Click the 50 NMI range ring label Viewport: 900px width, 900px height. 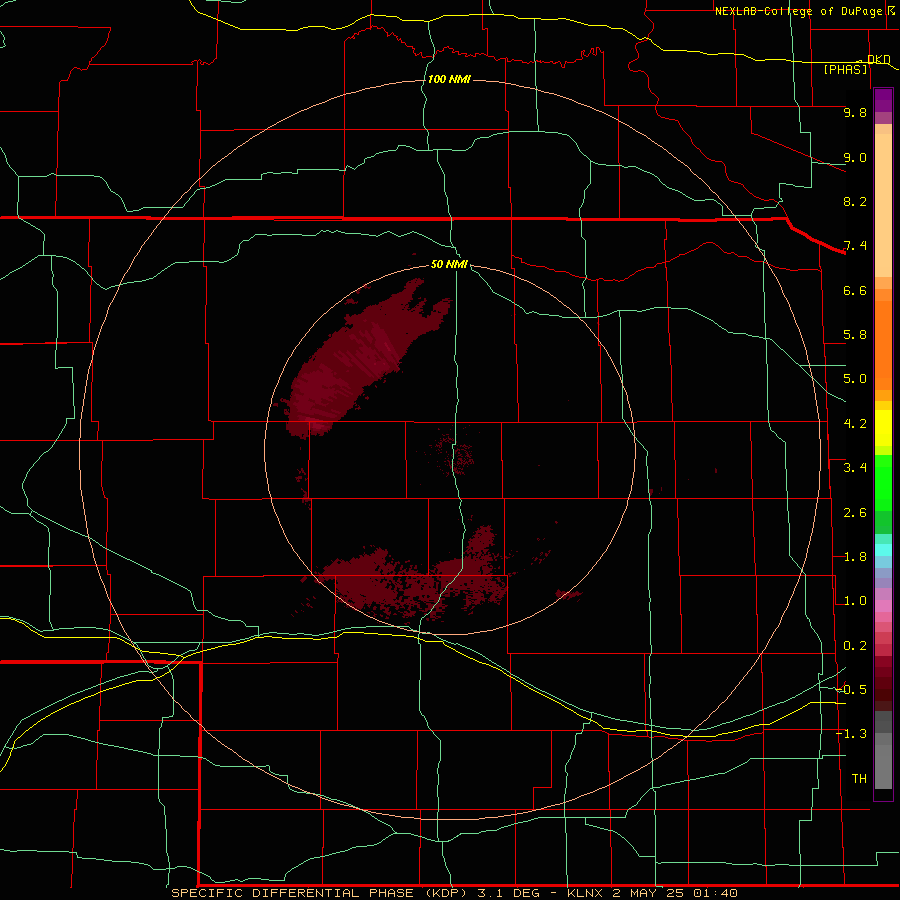(x=449, y=264)
